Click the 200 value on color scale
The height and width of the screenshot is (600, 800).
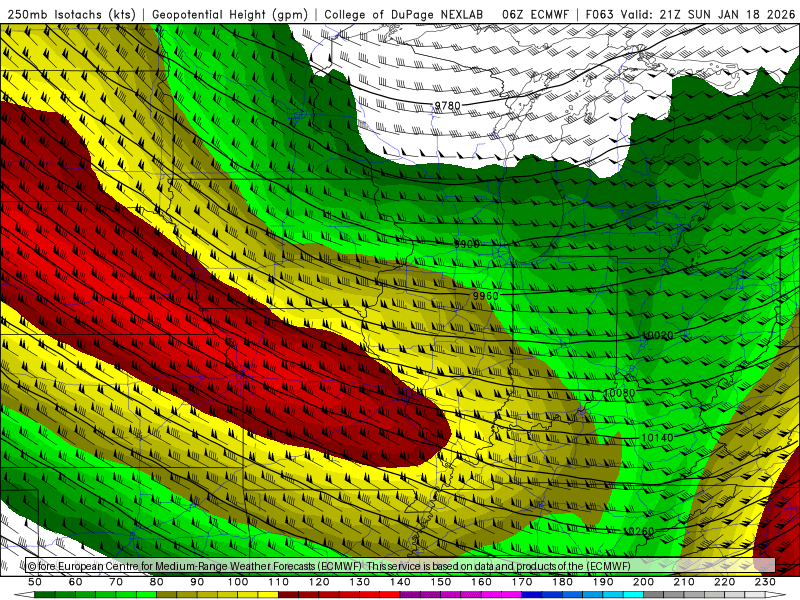644,582
